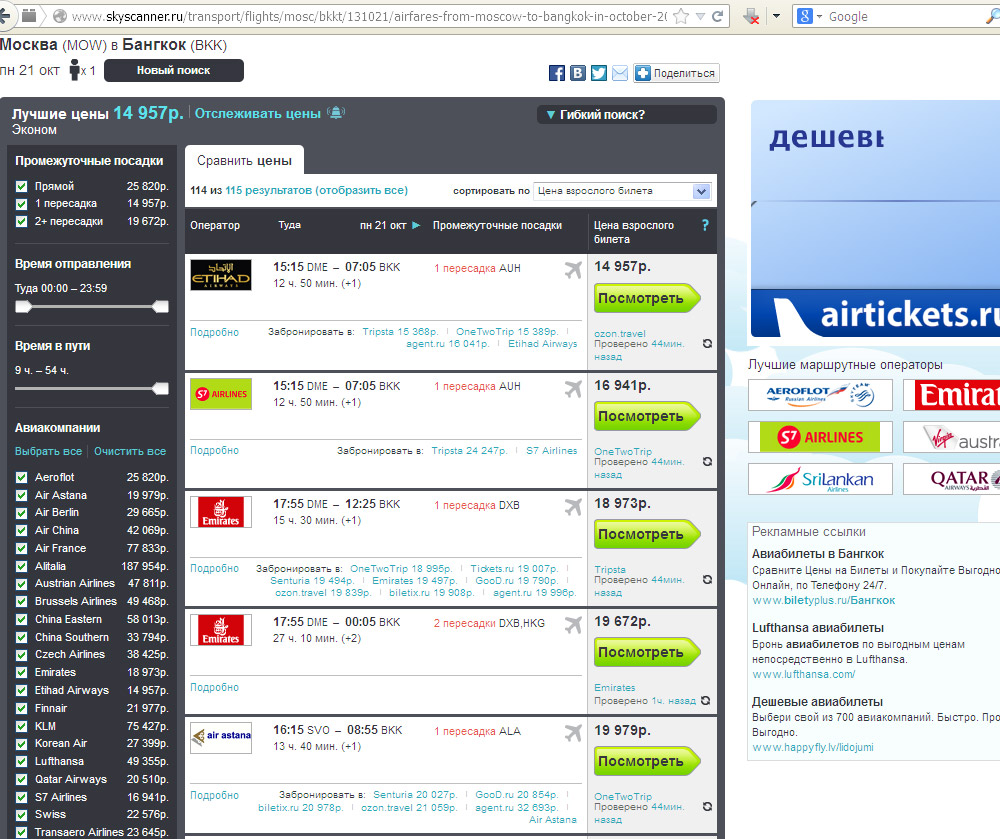
Task: Refresh the 19 672р. price check
Action: (705, 701)
